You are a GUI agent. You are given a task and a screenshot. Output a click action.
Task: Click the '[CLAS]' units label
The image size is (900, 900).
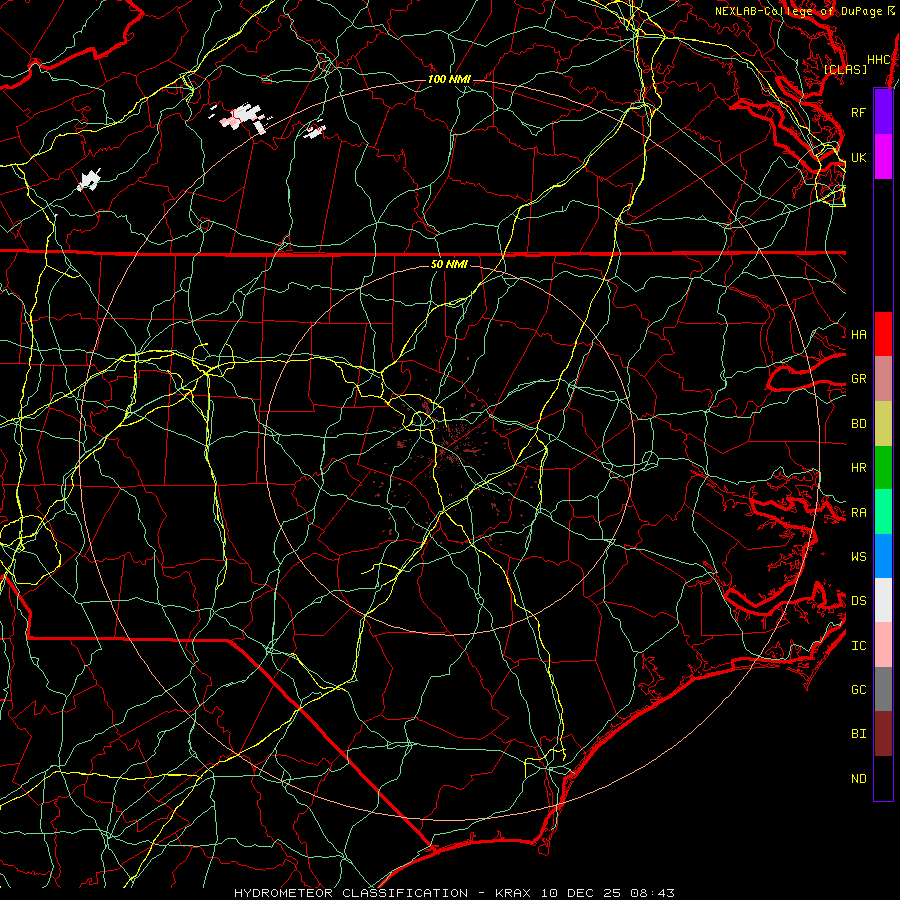845,69
